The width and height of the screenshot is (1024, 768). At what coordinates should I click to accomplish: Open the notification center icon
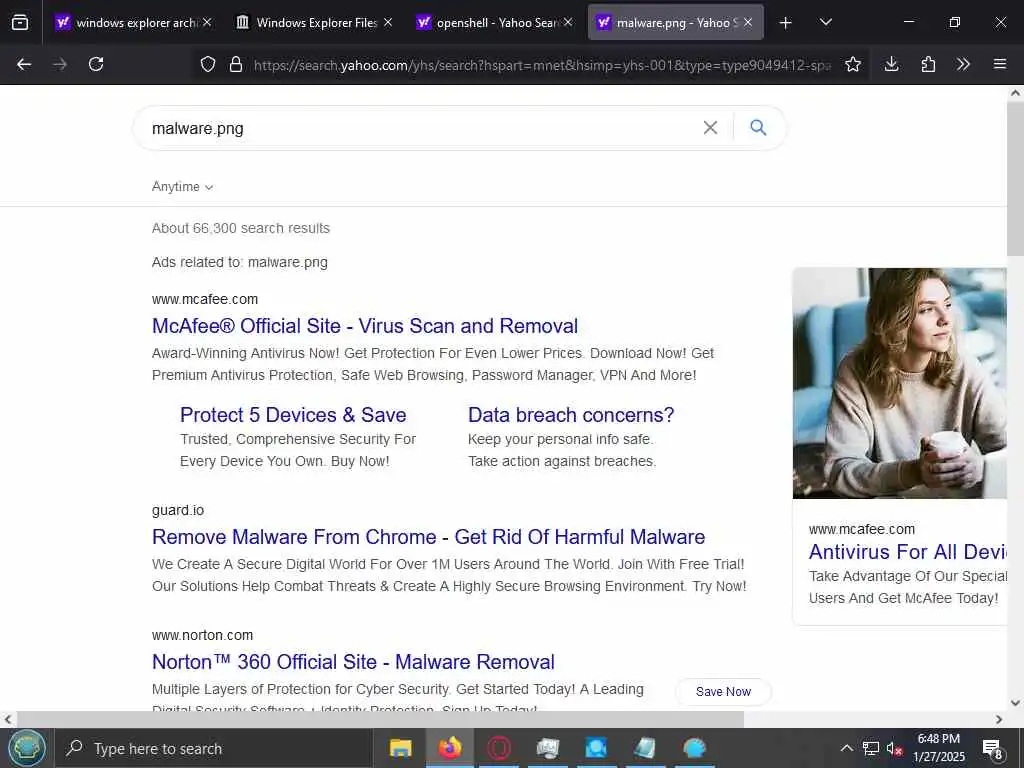click(992, 748)
